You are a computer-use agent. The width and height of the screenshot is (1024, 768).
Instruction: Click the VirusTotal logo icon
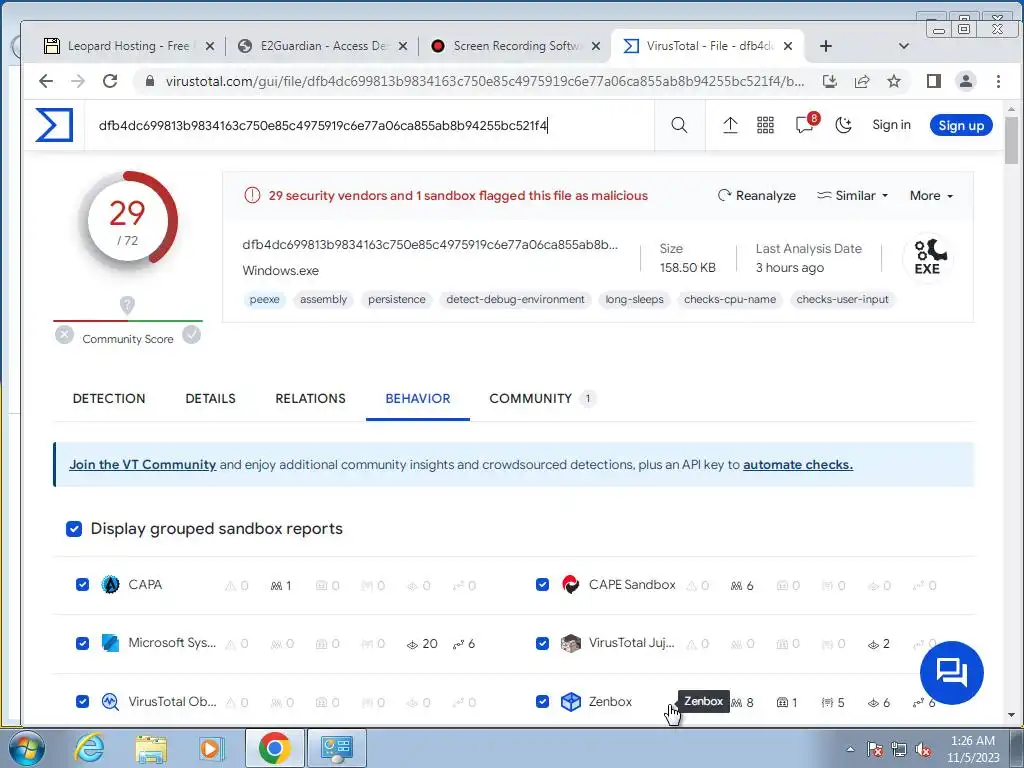point(54,125)
